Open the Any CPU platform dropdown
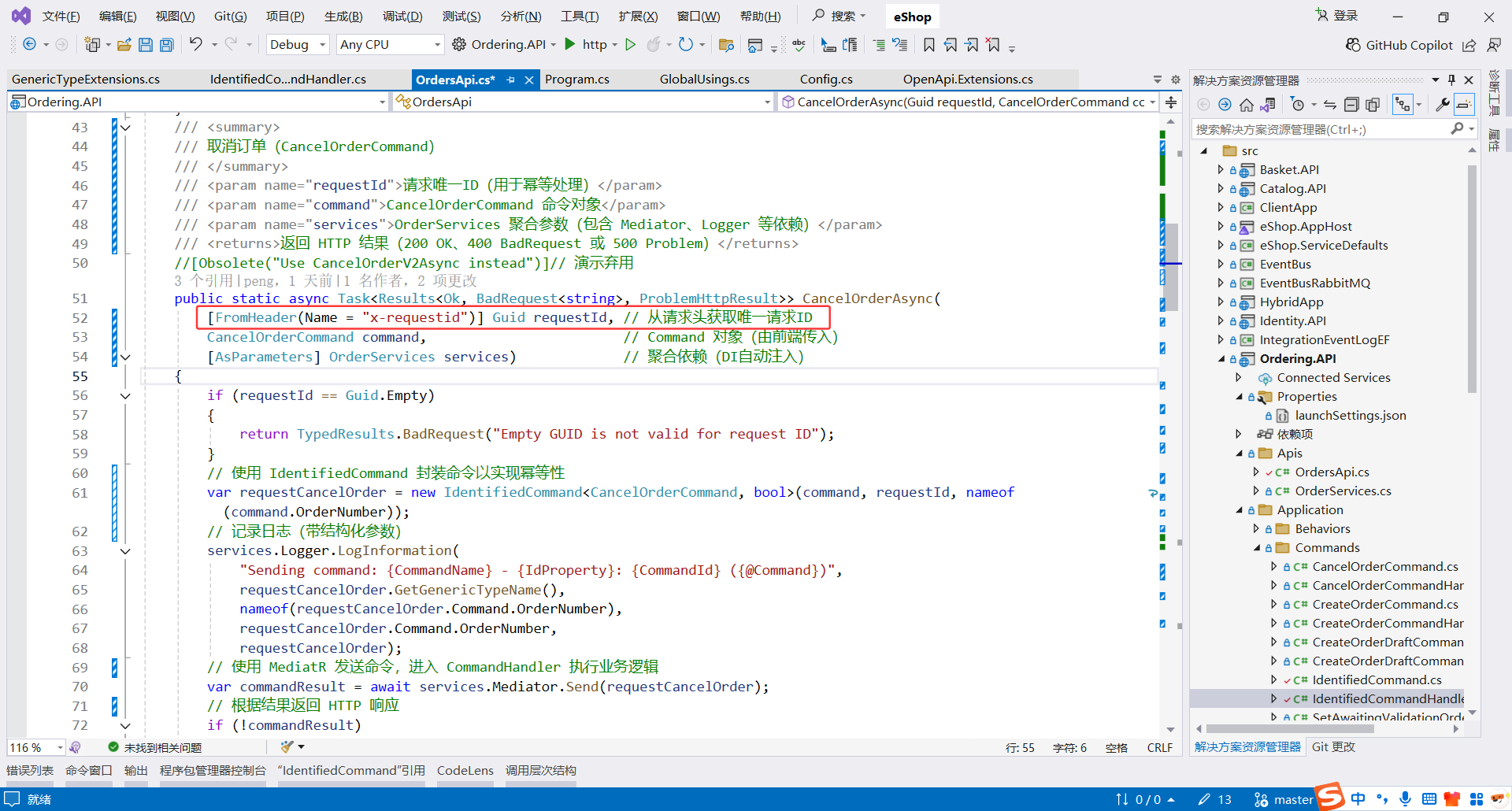Viewport: 1512px width, 811px height. point(390,45)
